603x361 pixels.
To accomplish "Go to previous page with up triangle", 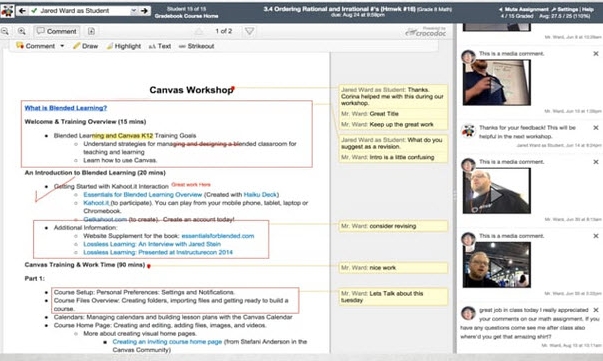I will click(x=199, y=31).
